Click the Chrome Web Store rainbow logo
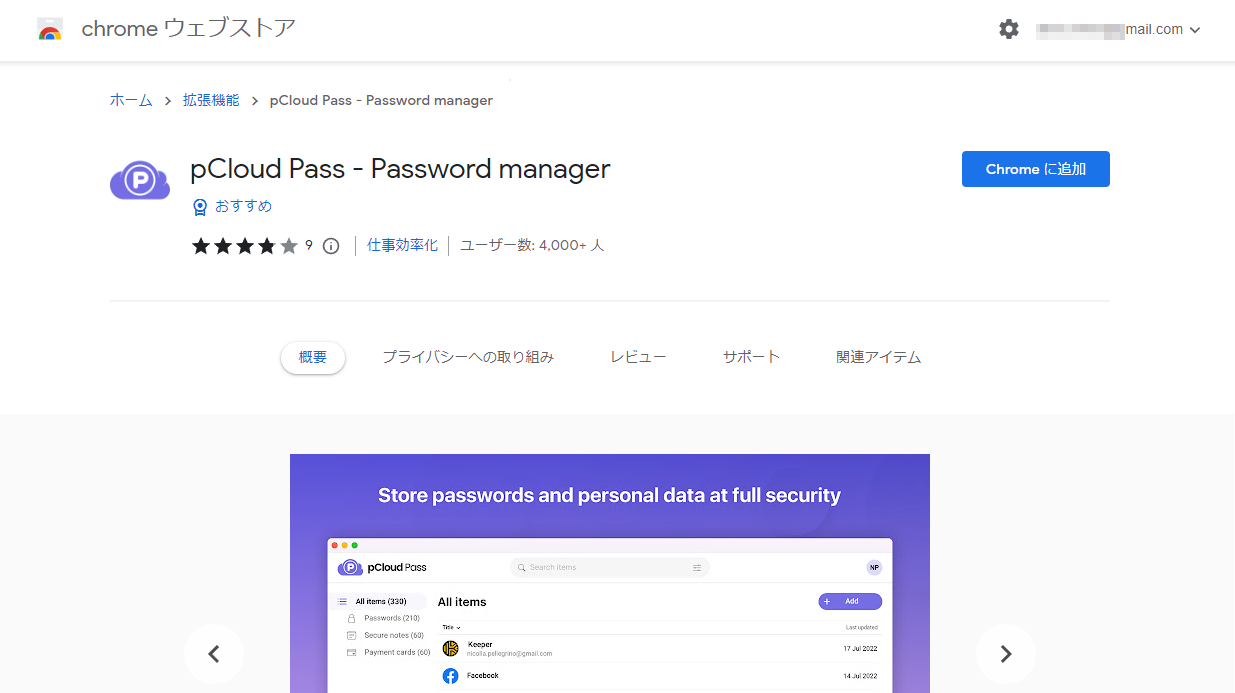This screenshot has width=1235, height=693. 50,30
